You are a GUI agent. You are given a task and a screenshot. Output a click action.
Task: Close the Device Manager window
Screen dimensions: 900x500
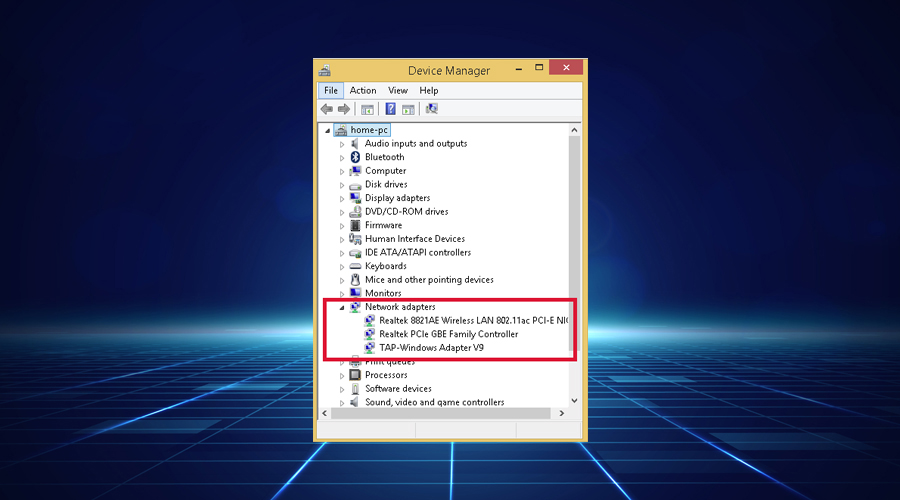[x=566, y=67]
